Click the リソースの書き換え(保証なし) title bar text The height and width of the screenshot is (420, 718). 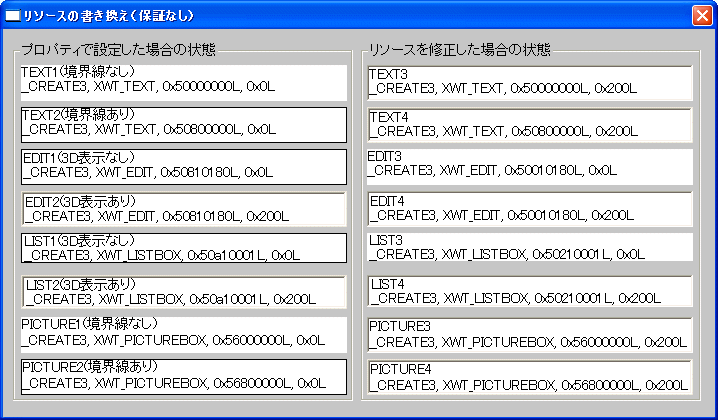coord(109,16)
